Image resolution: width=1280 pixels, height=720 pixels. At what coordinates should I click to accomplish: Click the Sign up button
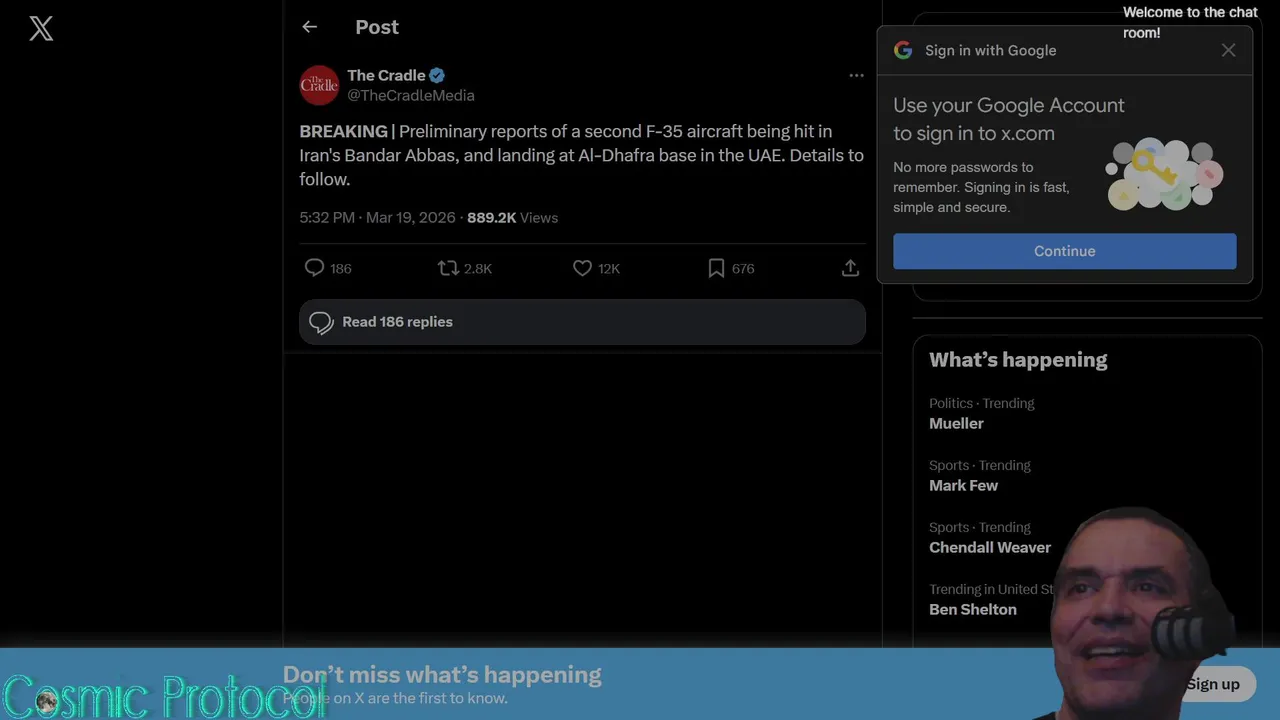[1213, 684]
